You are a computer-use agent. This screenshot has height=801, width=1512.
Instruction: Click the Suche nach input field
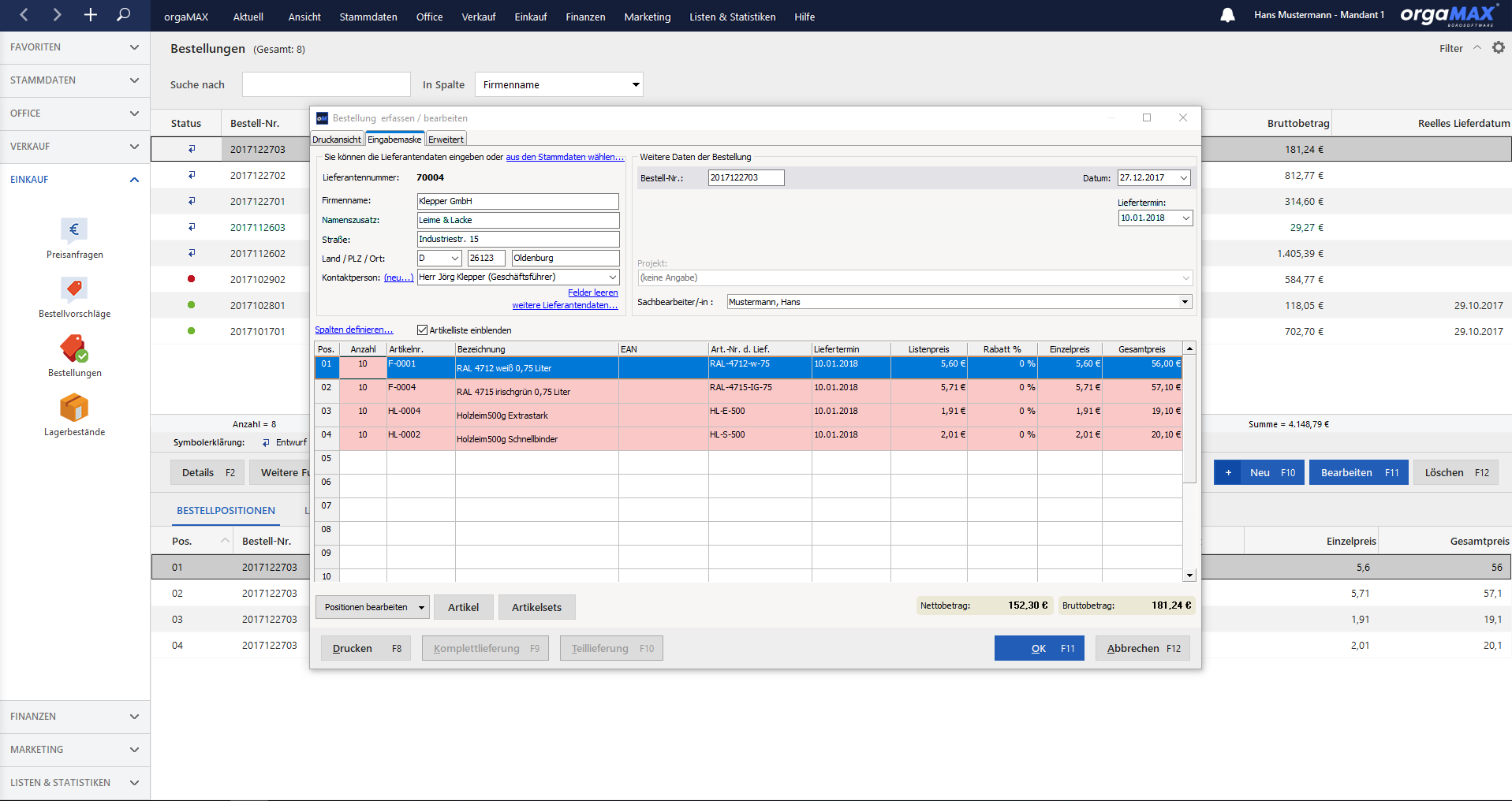pos(327,84)
